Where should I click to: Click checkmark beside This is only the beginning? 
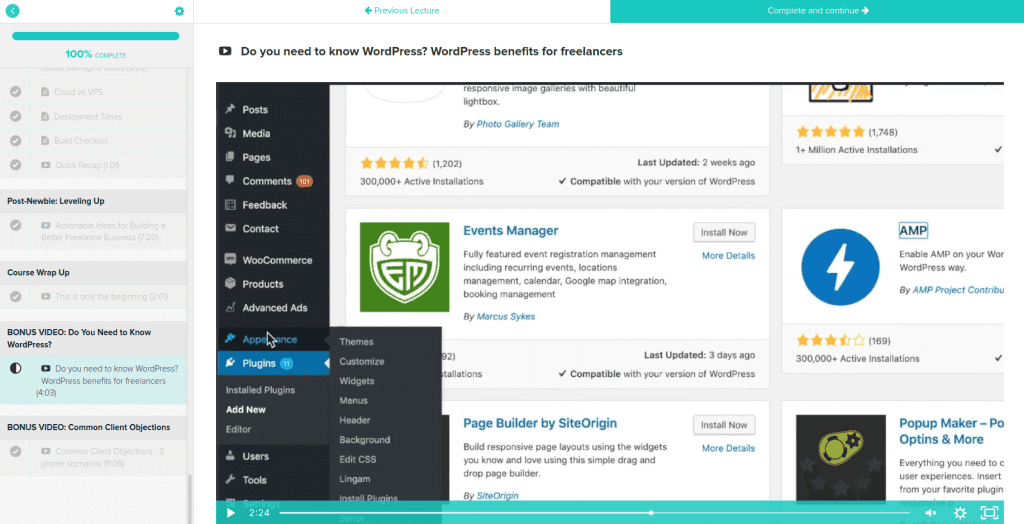[x=16, y=296]
